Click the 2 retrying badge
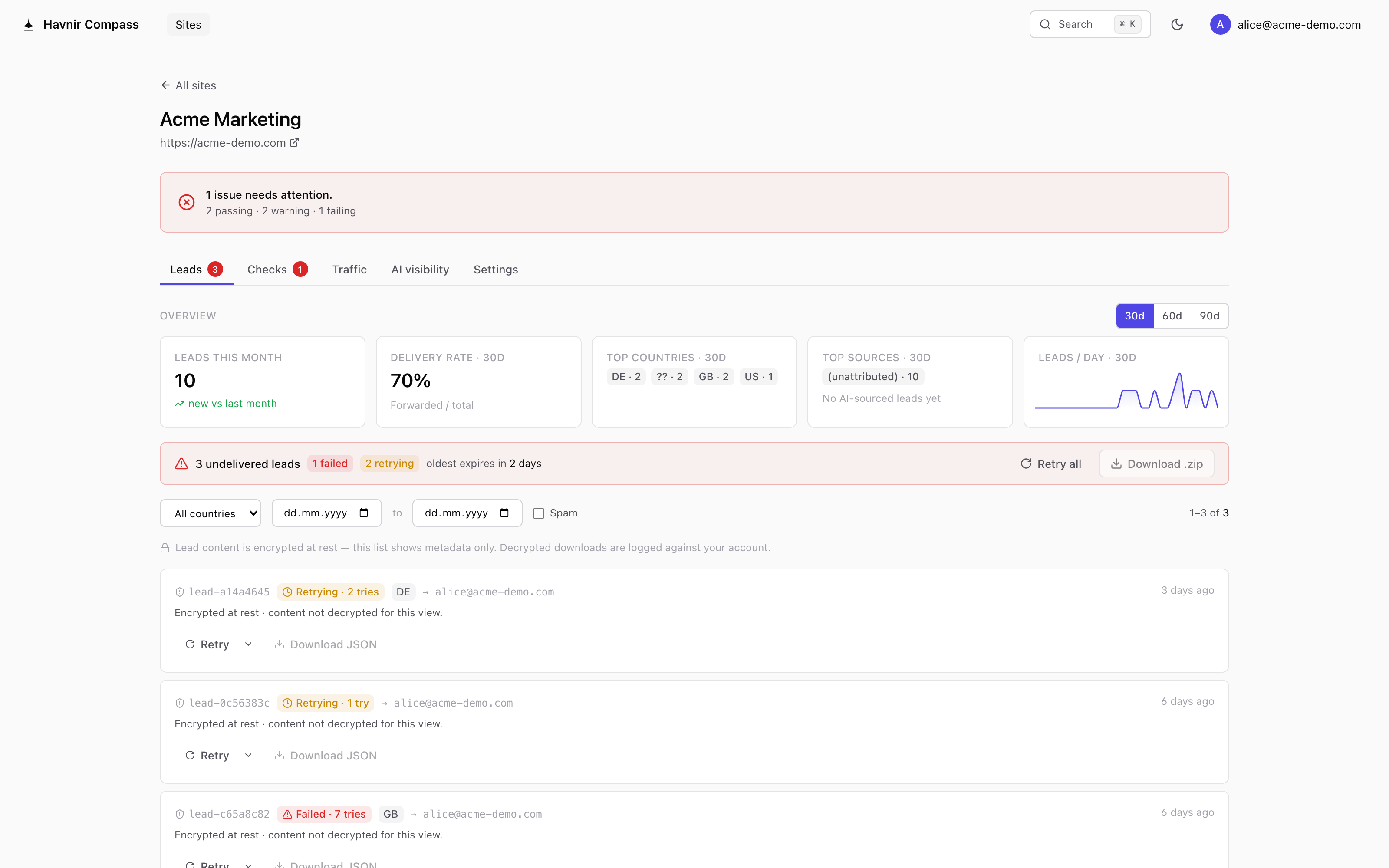 pyautogui.click(x=389, y=463)
